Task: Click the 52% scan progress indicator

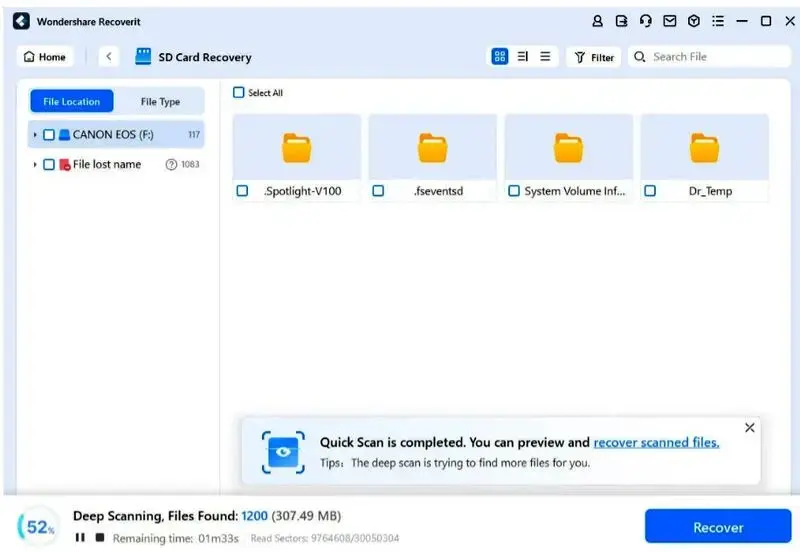Action: [39, 526]
